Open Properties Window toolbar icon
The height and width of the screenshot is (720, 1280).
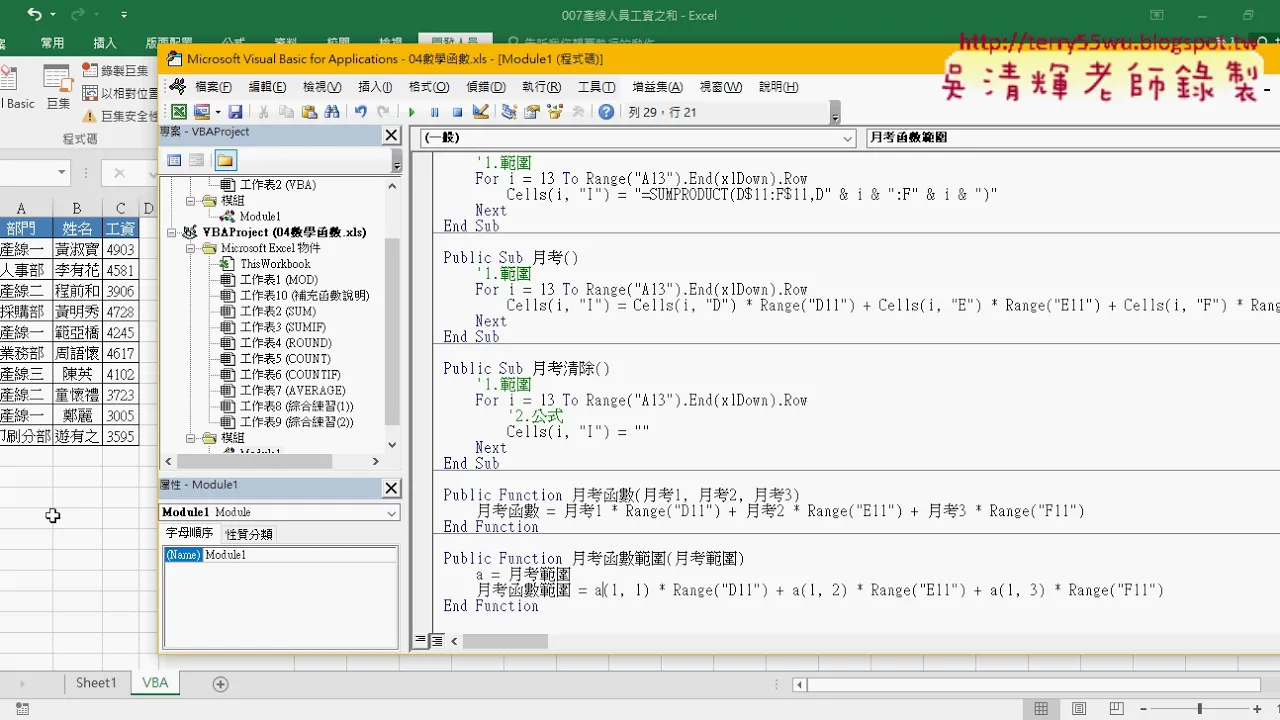(532, 112)
